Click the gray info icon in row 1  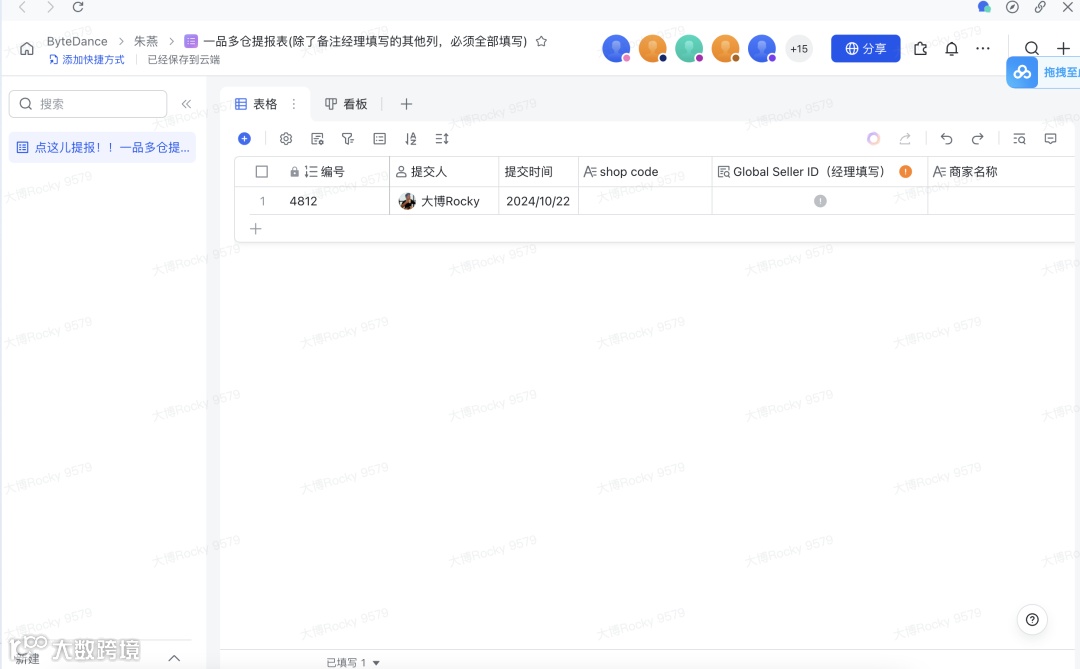pyautogui.click(x=820, y=200)
